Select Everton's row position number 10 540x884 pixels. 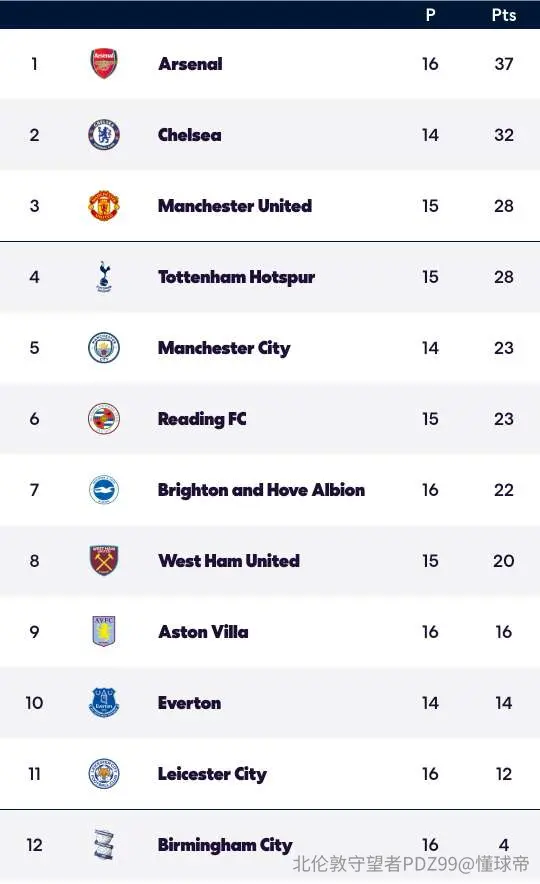[34, 703]
